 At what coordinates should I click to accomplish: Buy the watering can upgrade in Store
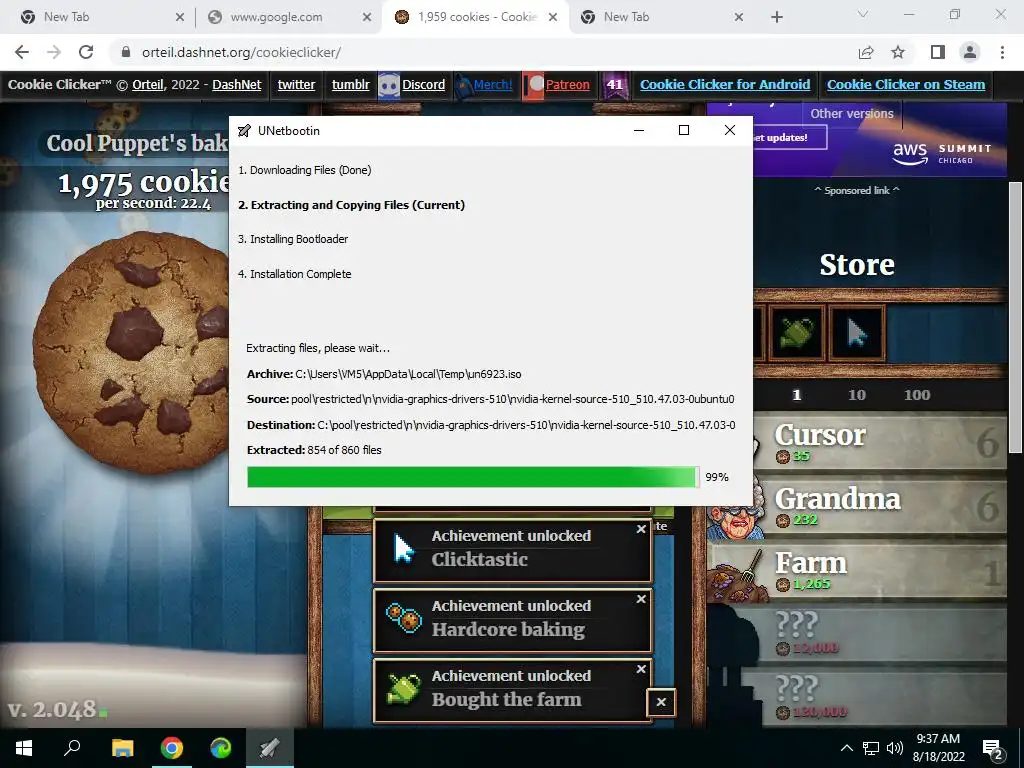tap(796, 332)
